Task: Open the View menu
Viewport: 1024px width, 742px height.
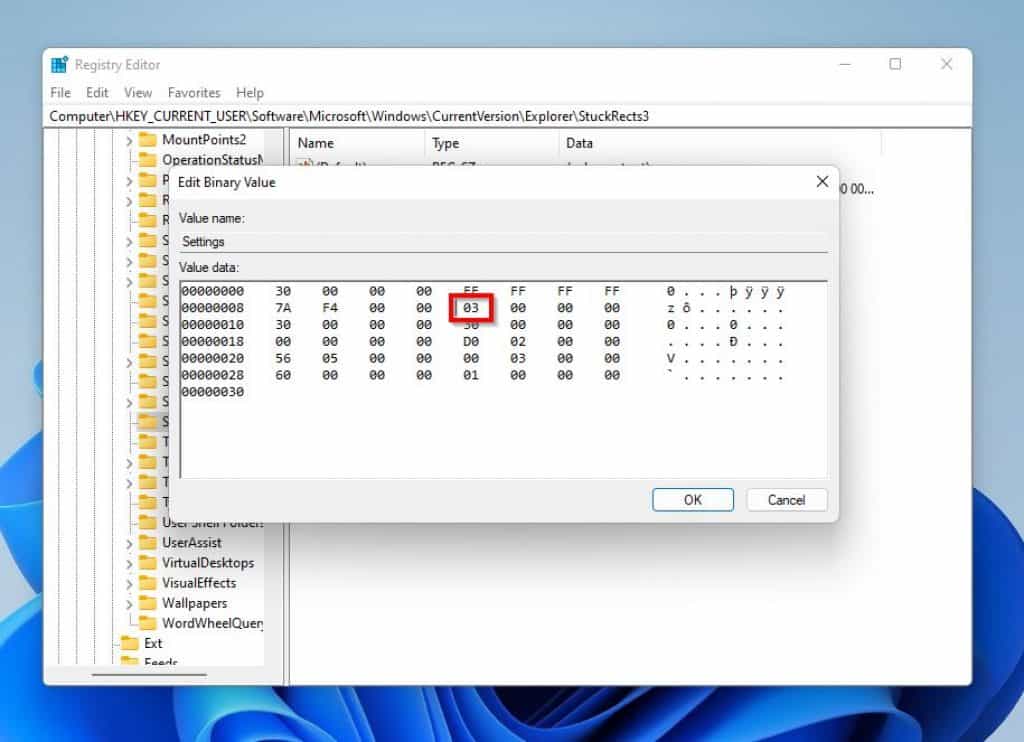Action: [138, 93]
